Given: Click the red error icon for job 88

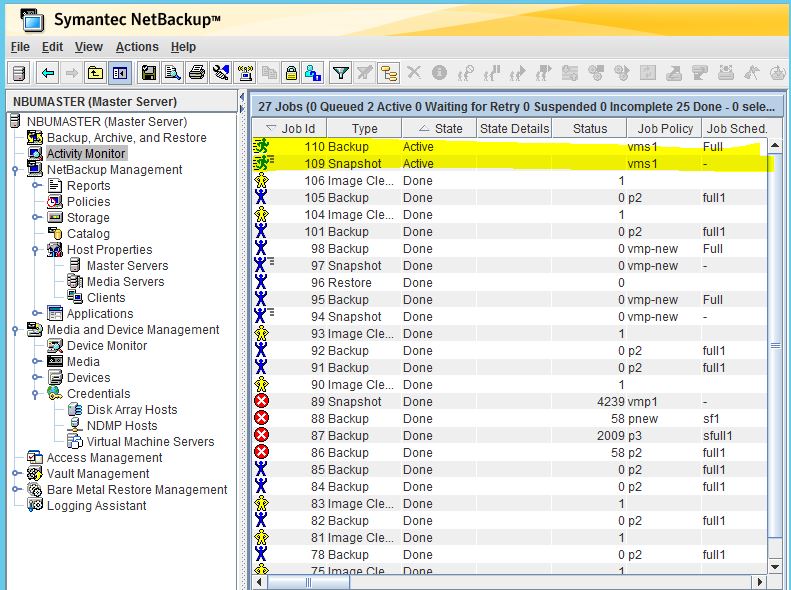Looking at the screenshot, I should 261,418.
